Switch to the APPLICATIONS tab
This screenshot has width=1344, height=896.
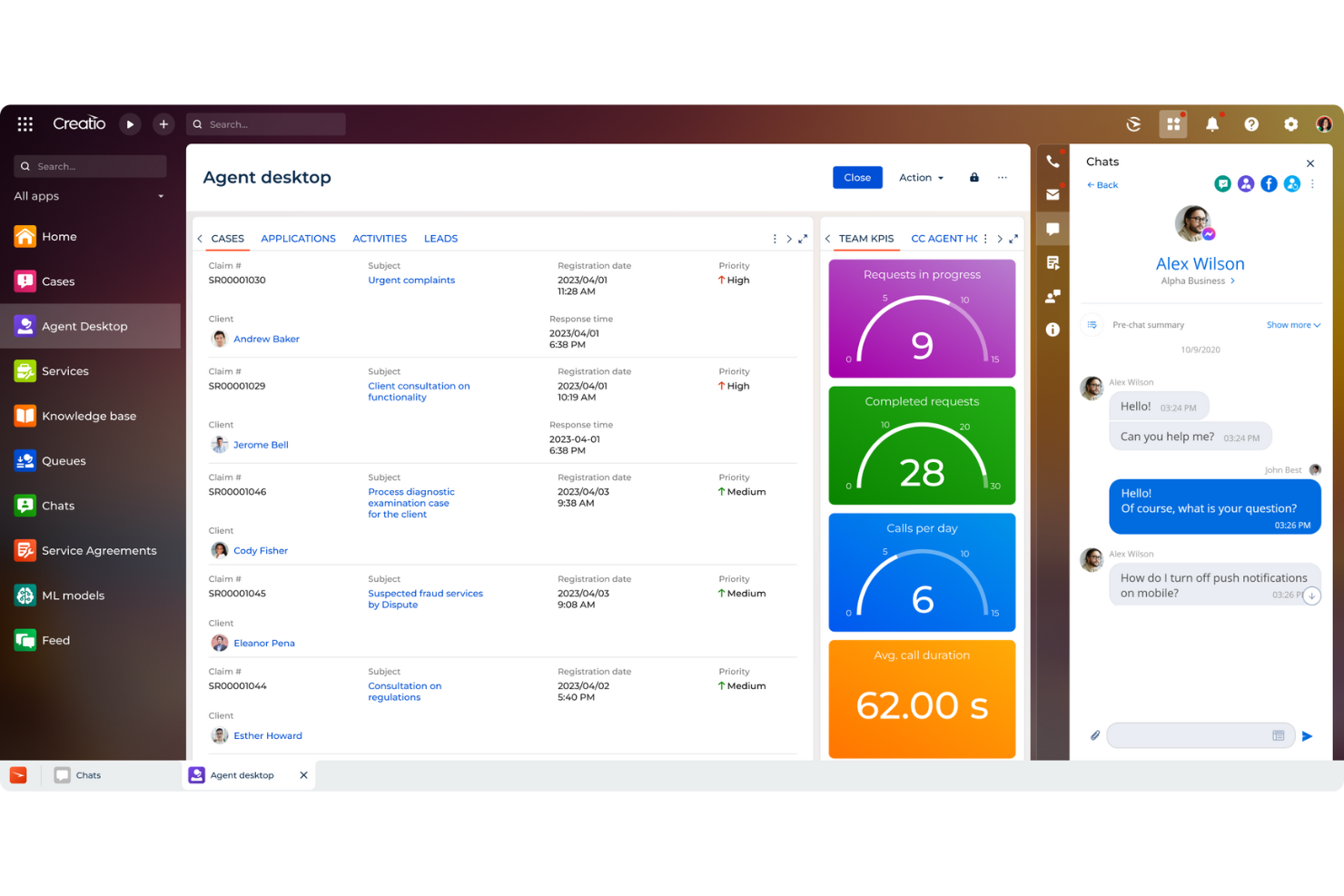[x=298, y=238]
